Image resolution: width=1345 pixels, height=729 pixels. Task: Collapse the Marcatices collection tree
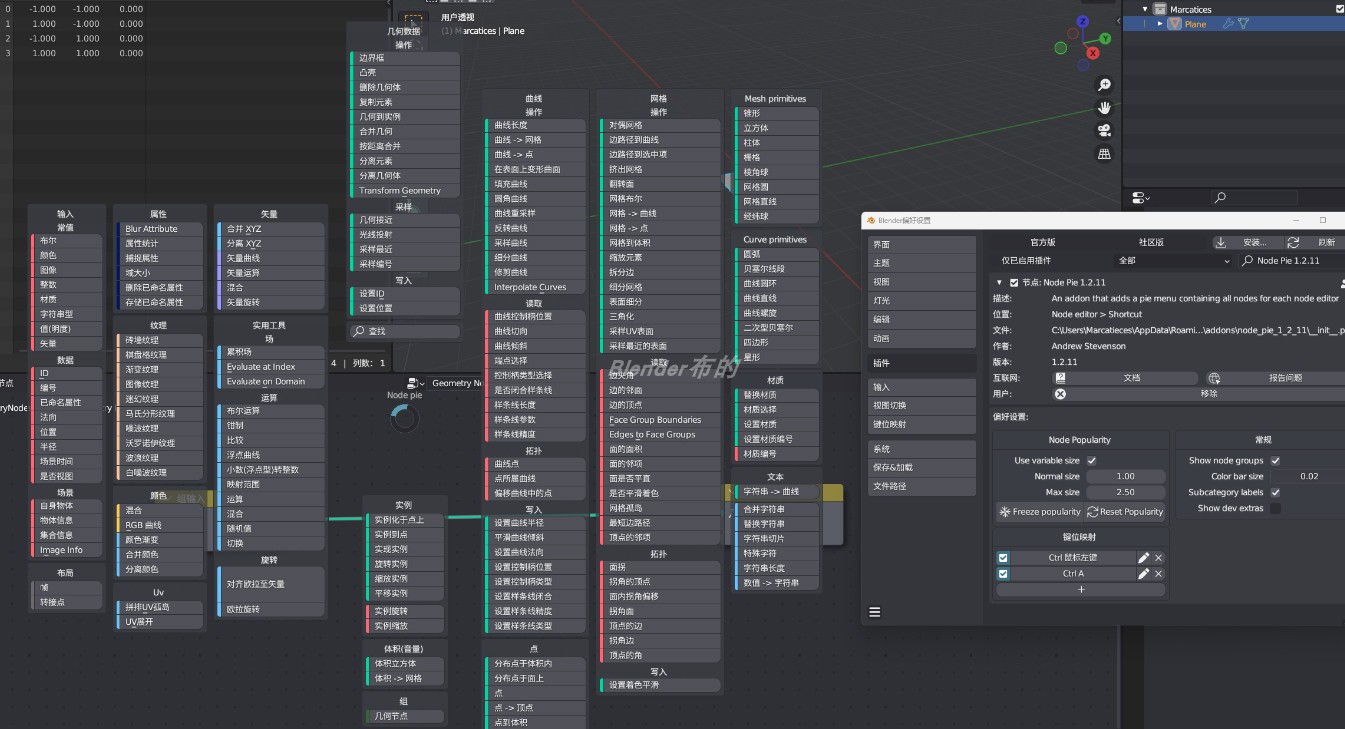[1145, 9]
